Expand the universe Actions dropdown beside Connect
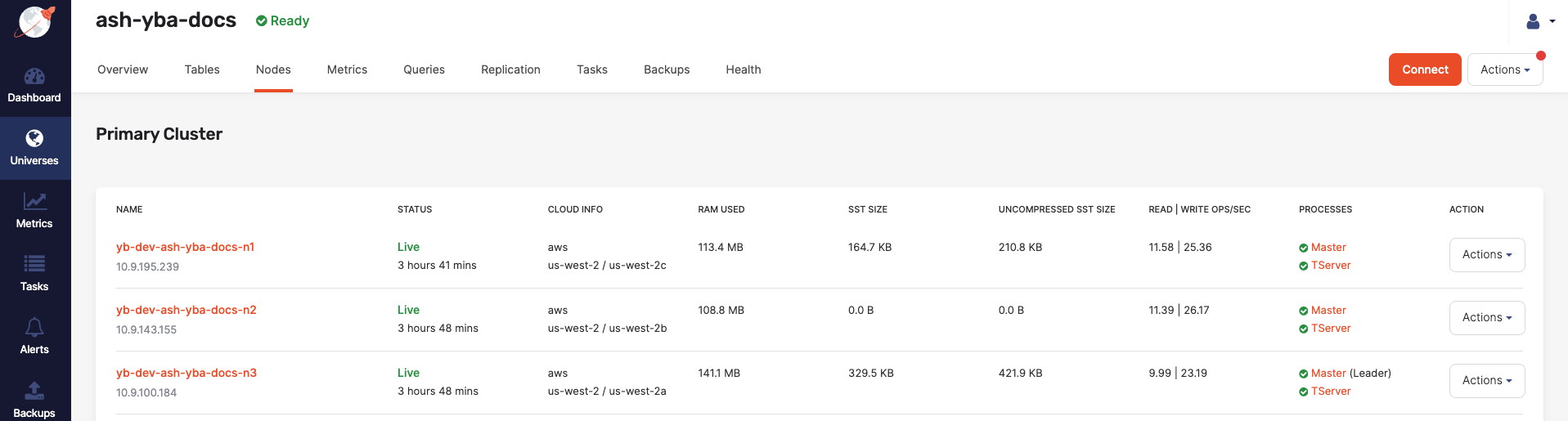1568x421 pixels. pos(1504,69)
